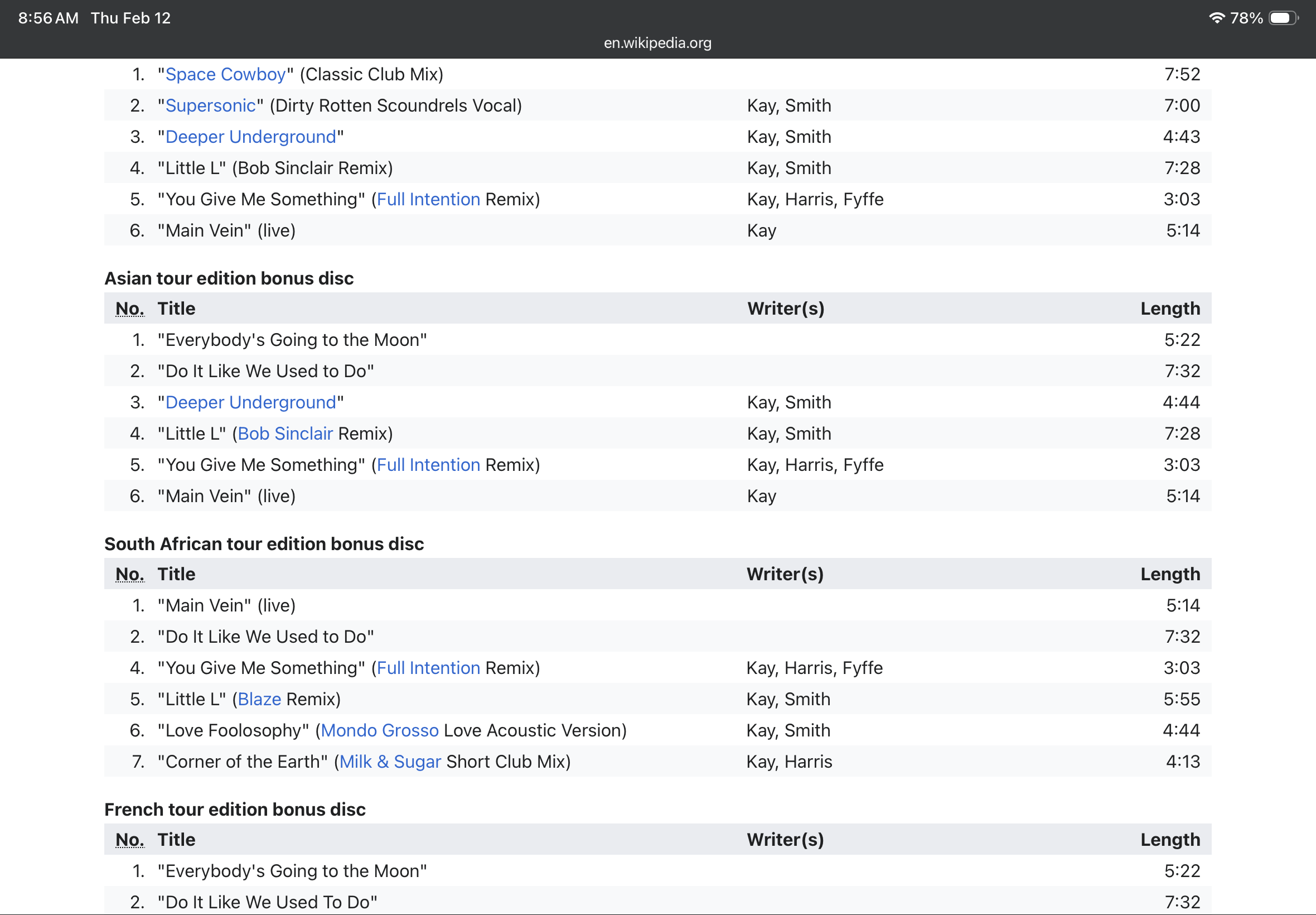Tap the 78% battery percentage

pyautogui.click(x=1246, y=18)
